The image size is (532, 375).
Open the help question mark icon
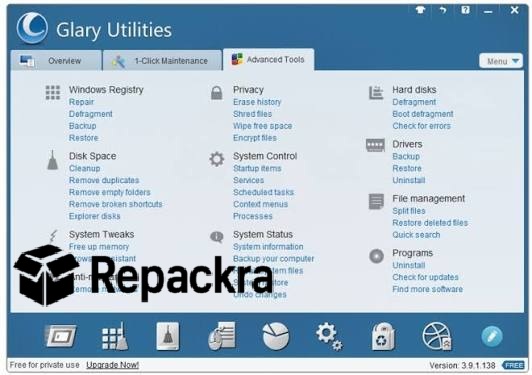465,10
